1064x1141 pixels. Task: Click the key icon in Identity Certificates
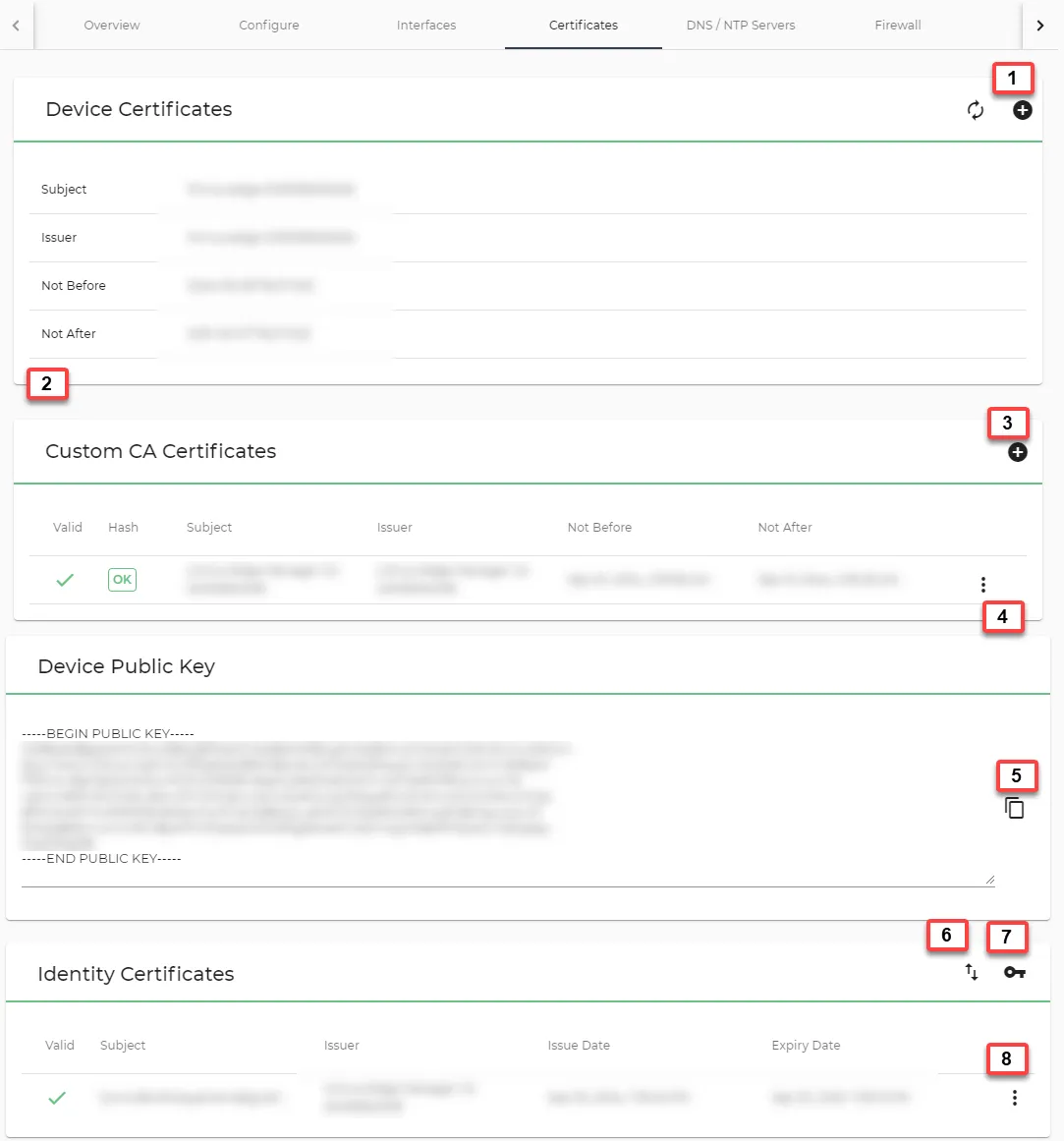pyautogui.click(x=1015, y=972)
